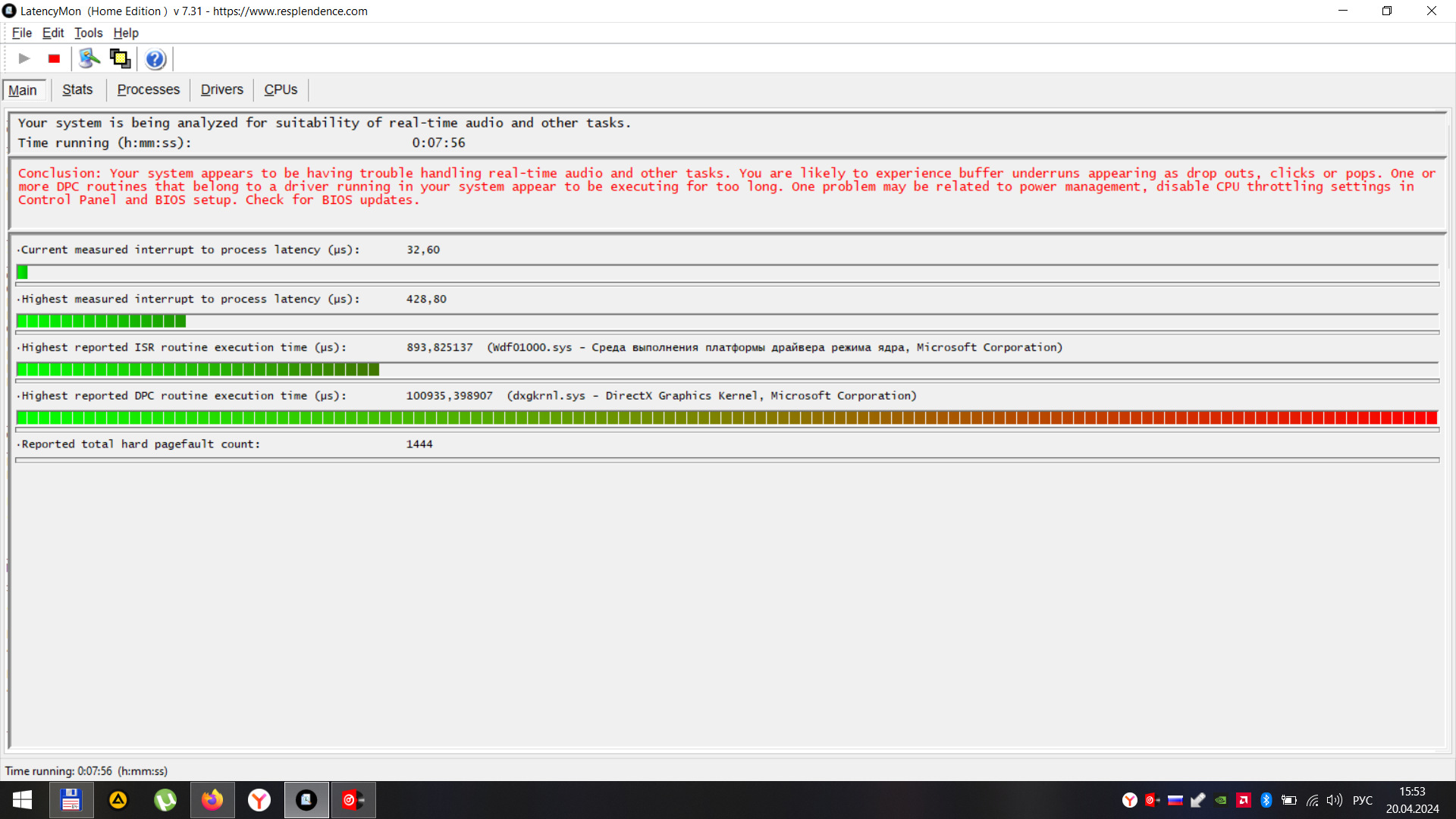Image resolution: width=1456 pixels, height=819 pixels.
Task: Open the blue Help question mark icon
Action: 155,59
